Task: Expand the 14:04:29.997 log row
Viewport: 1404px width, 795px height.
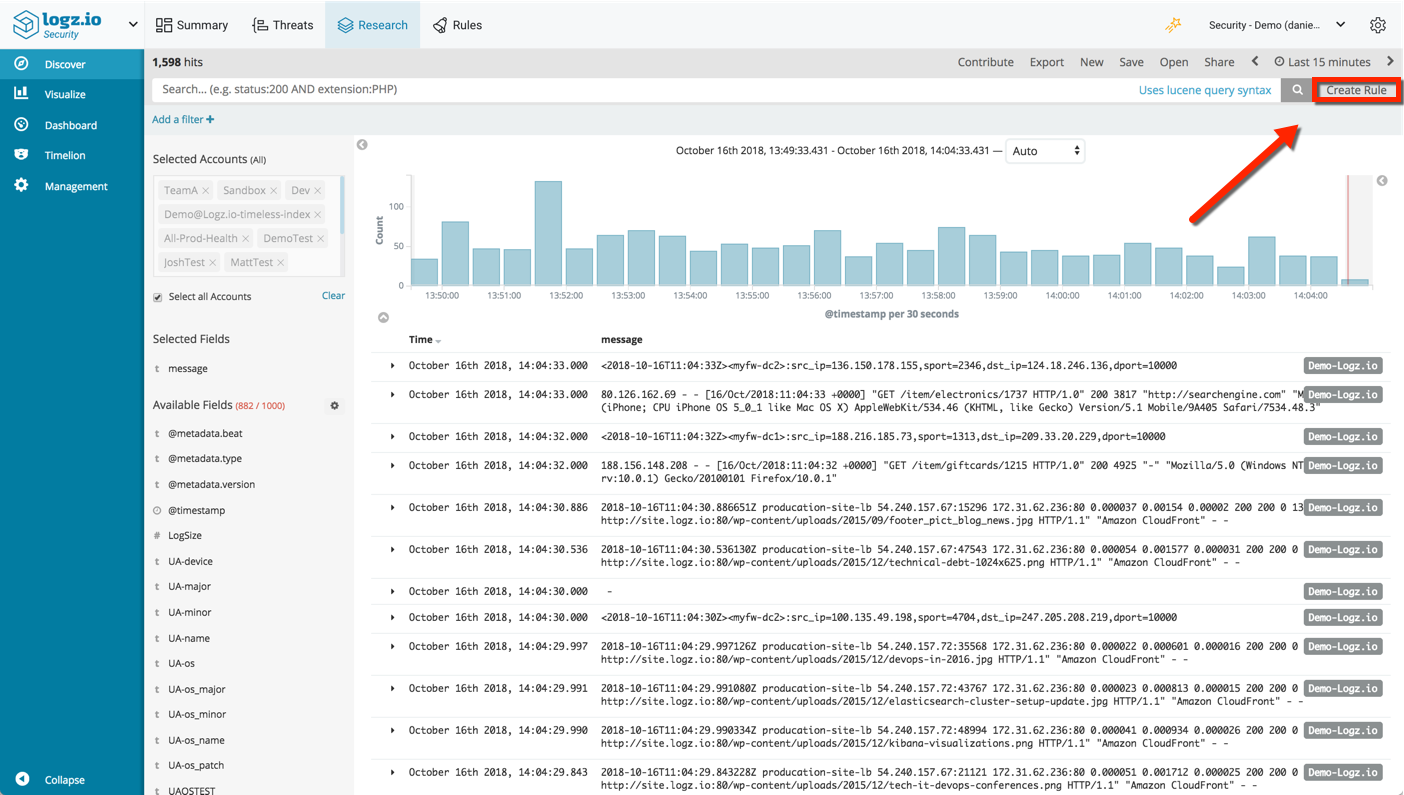Action: pos(392,647)
